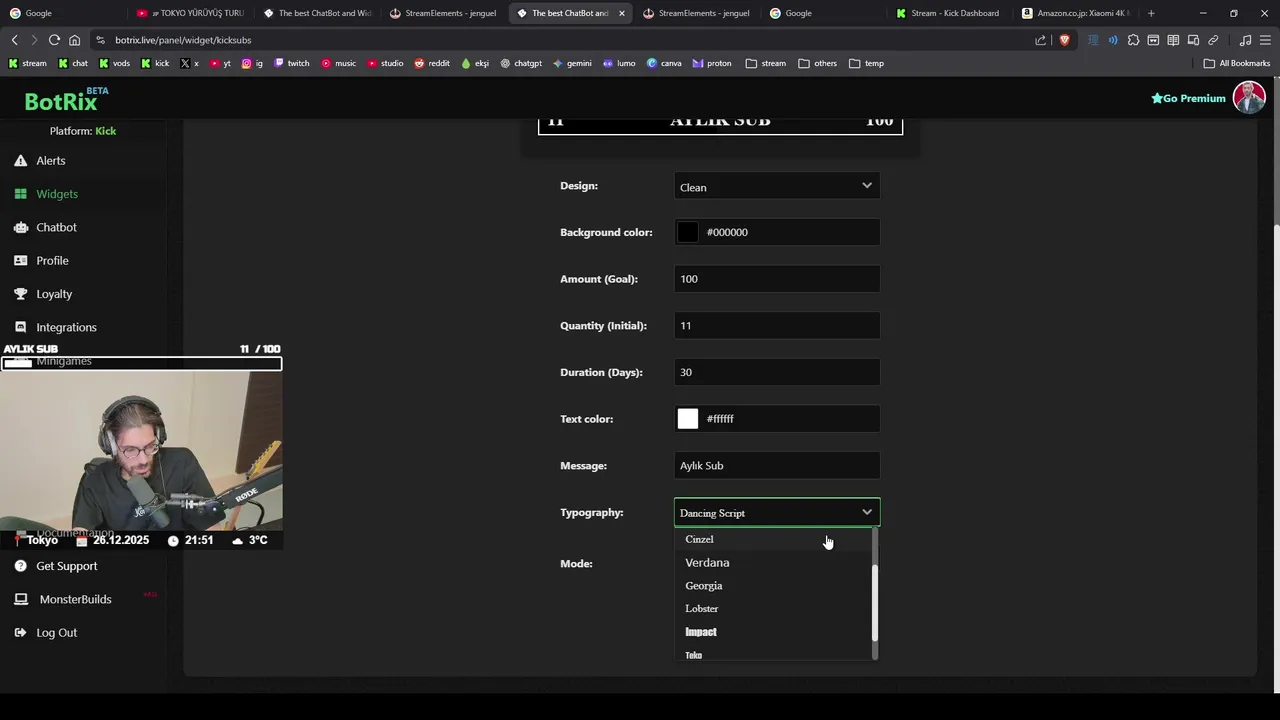Go to browser home page
1280x720 pixels.
pos(74,40)
